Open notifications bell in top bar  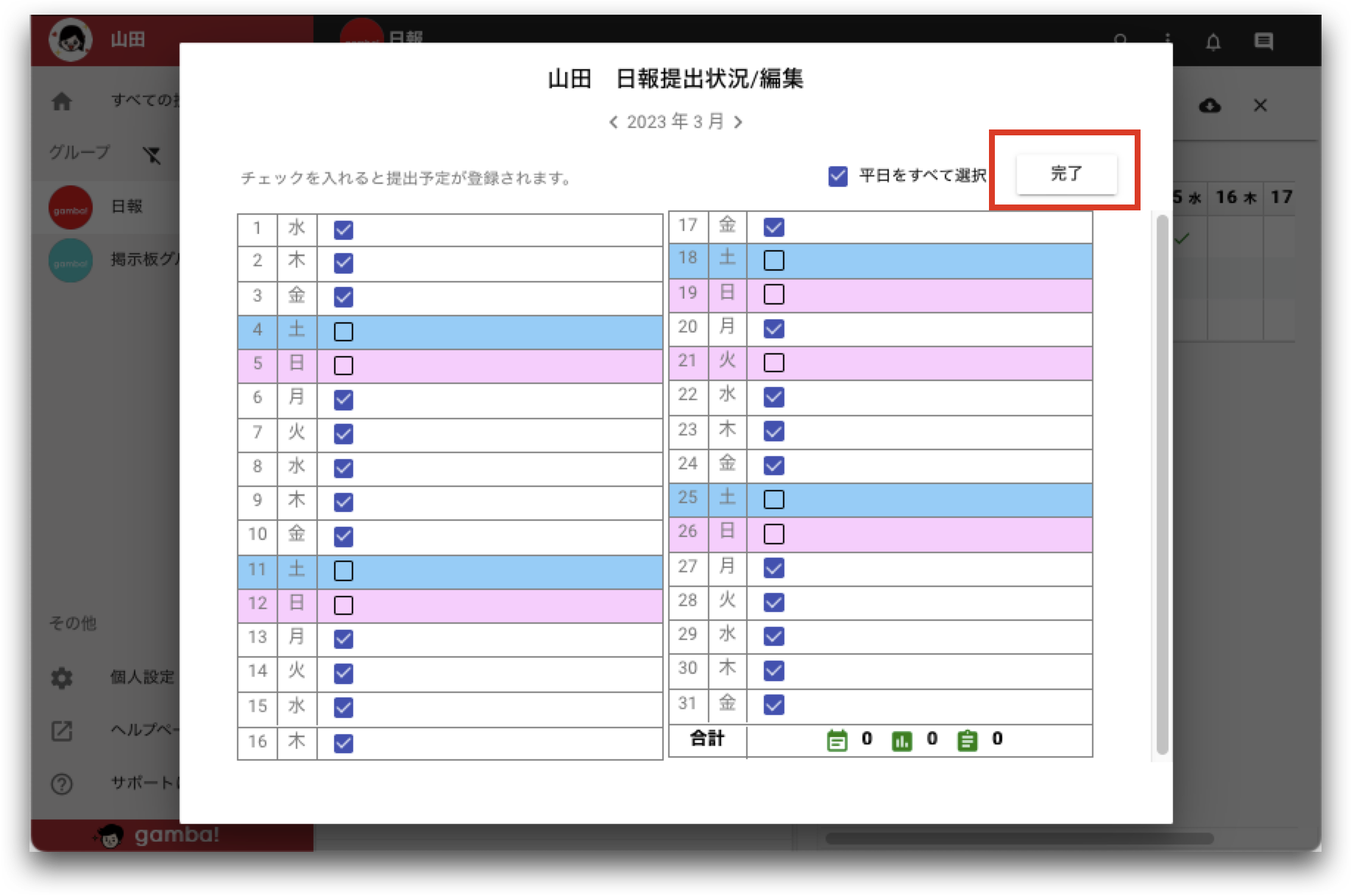click(x=1213, y=42)
